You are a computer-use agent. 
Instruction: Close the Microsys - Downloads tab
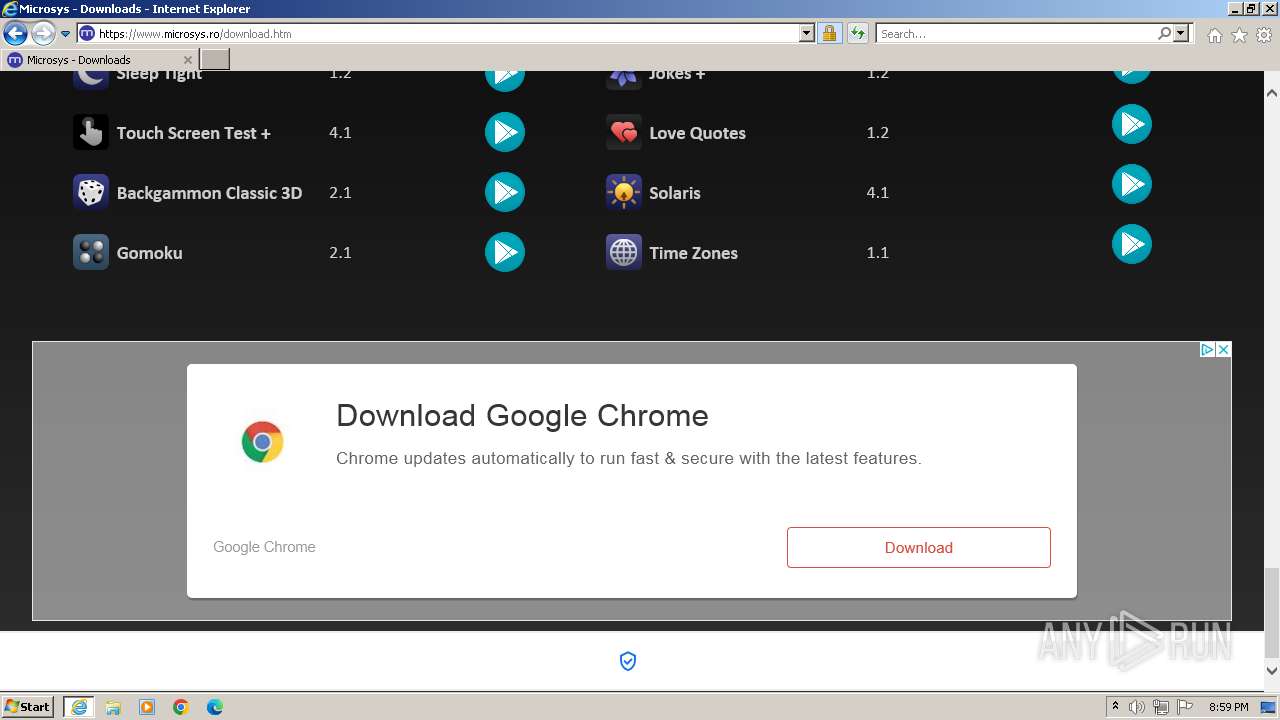[187, 60]
